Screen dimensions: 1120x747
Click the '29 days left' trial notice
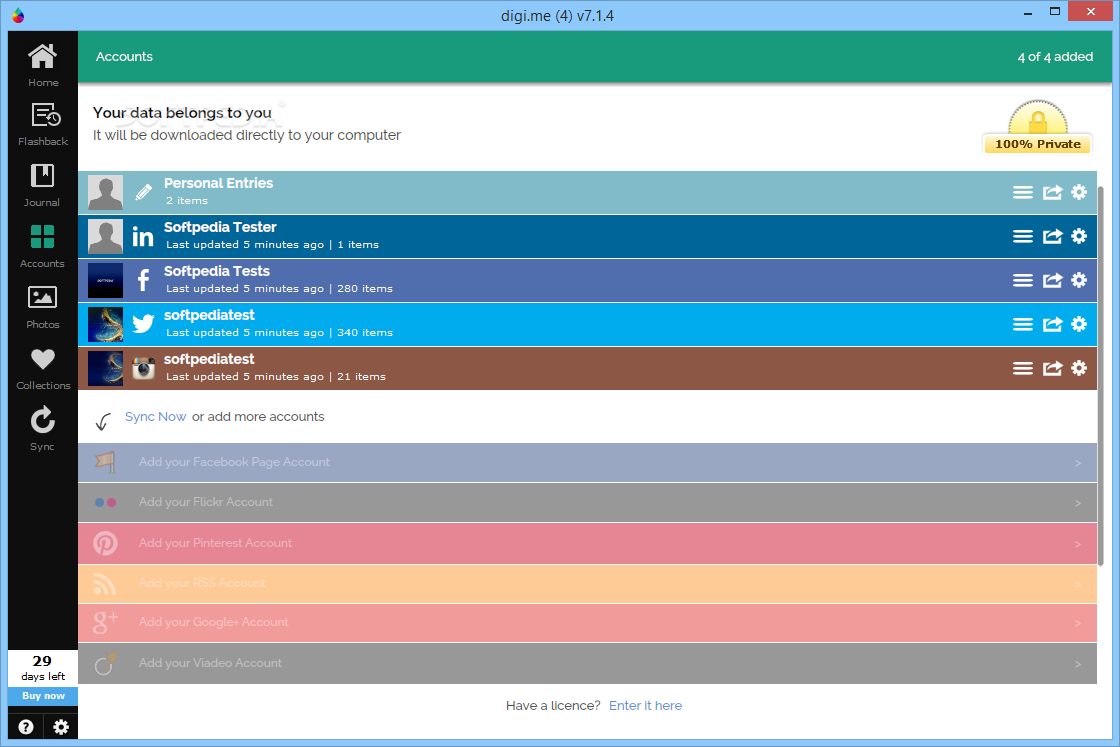43,668
